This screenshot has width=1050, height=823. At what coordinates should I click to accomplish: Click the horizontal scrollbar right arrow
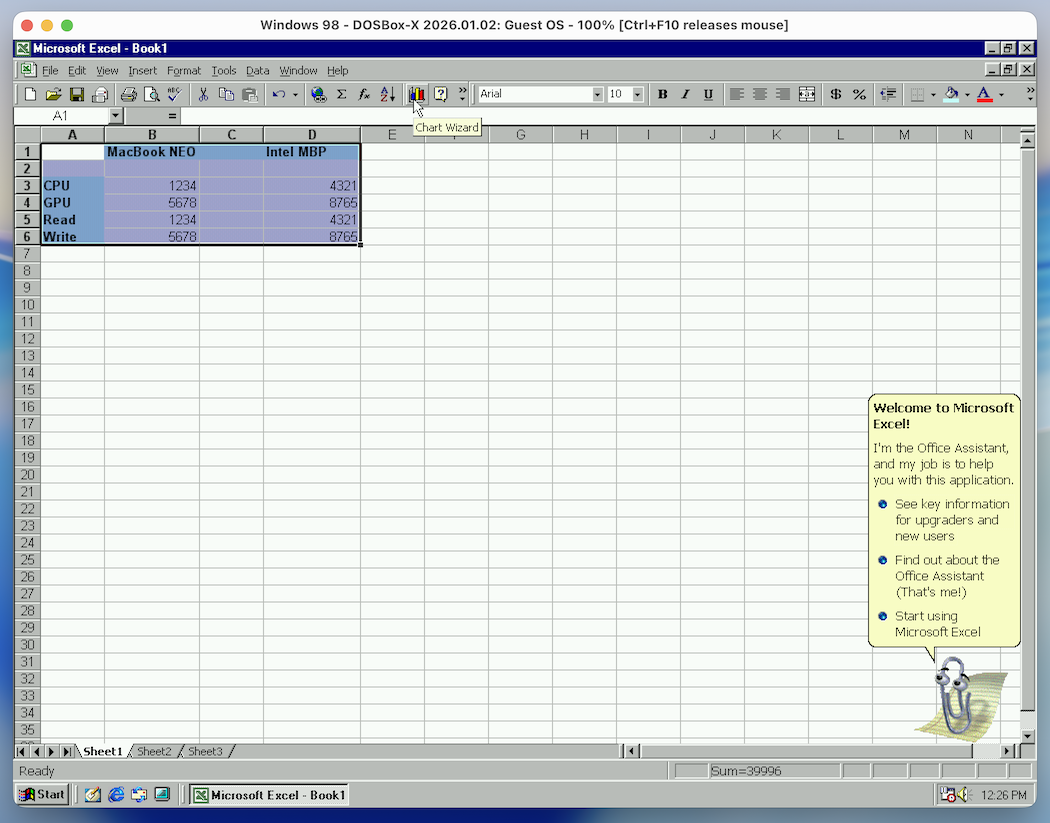[1007, 751]
